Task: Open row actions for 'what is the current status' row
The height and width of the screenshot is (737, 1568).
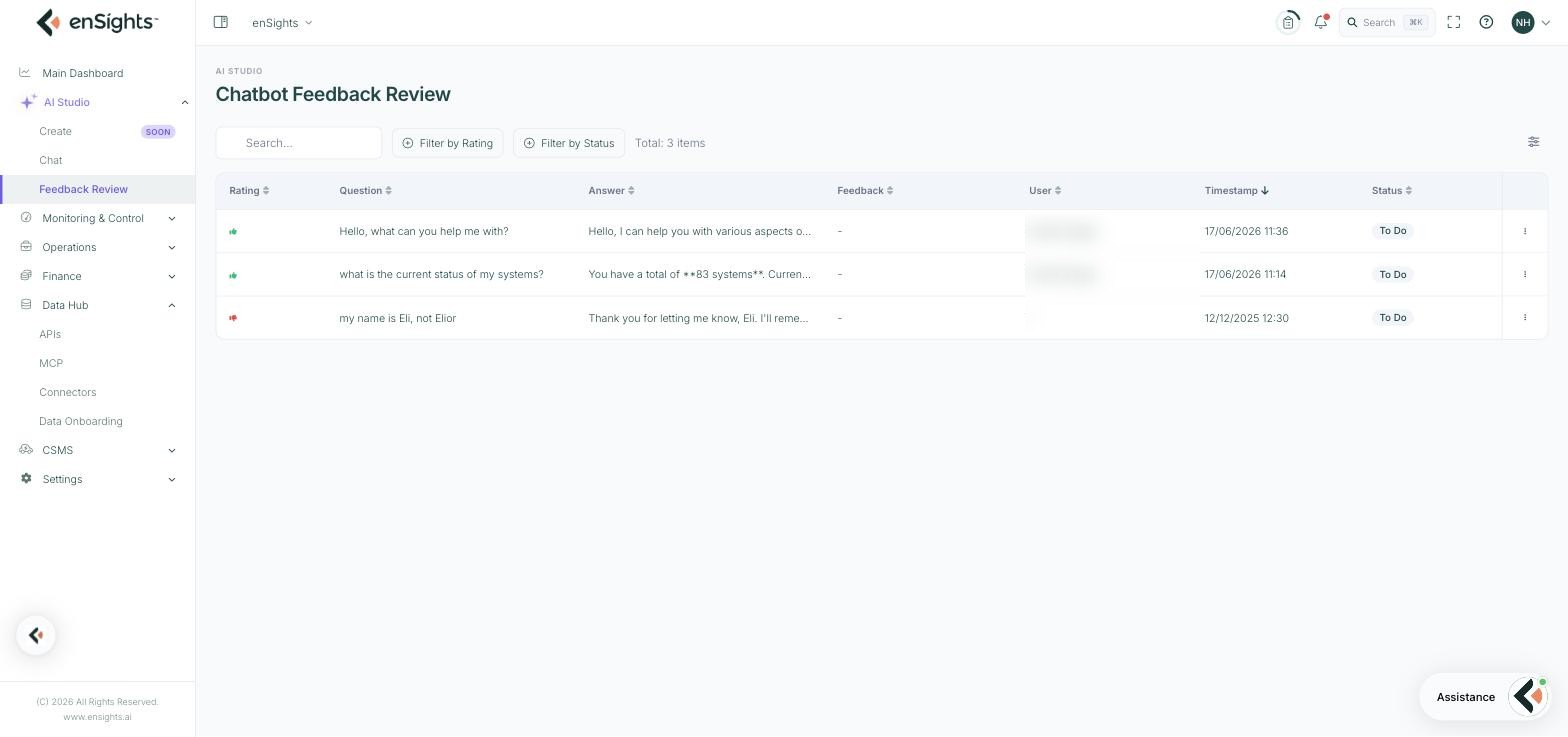Action: coord(1525,274)
